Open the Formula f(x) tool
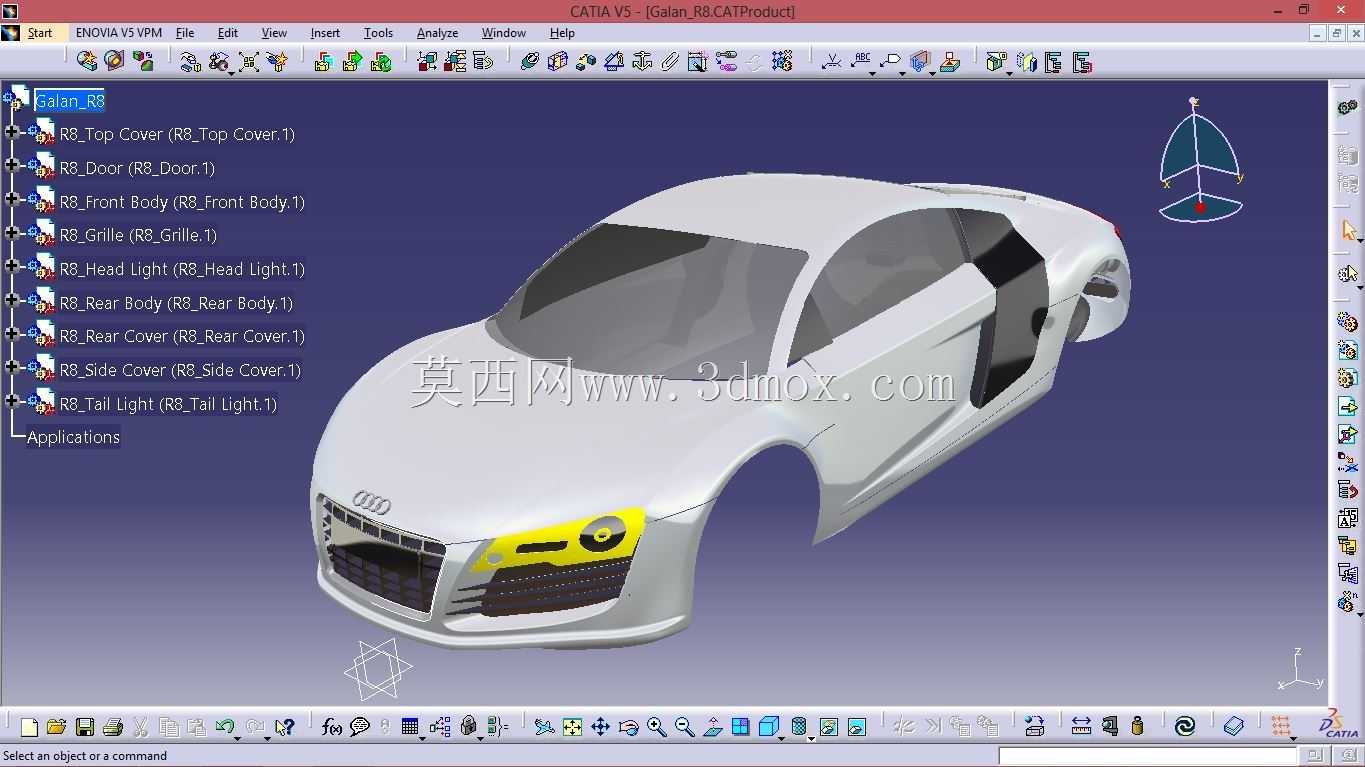Viewport: 1365px width, 767px height. tap(332, 727)
